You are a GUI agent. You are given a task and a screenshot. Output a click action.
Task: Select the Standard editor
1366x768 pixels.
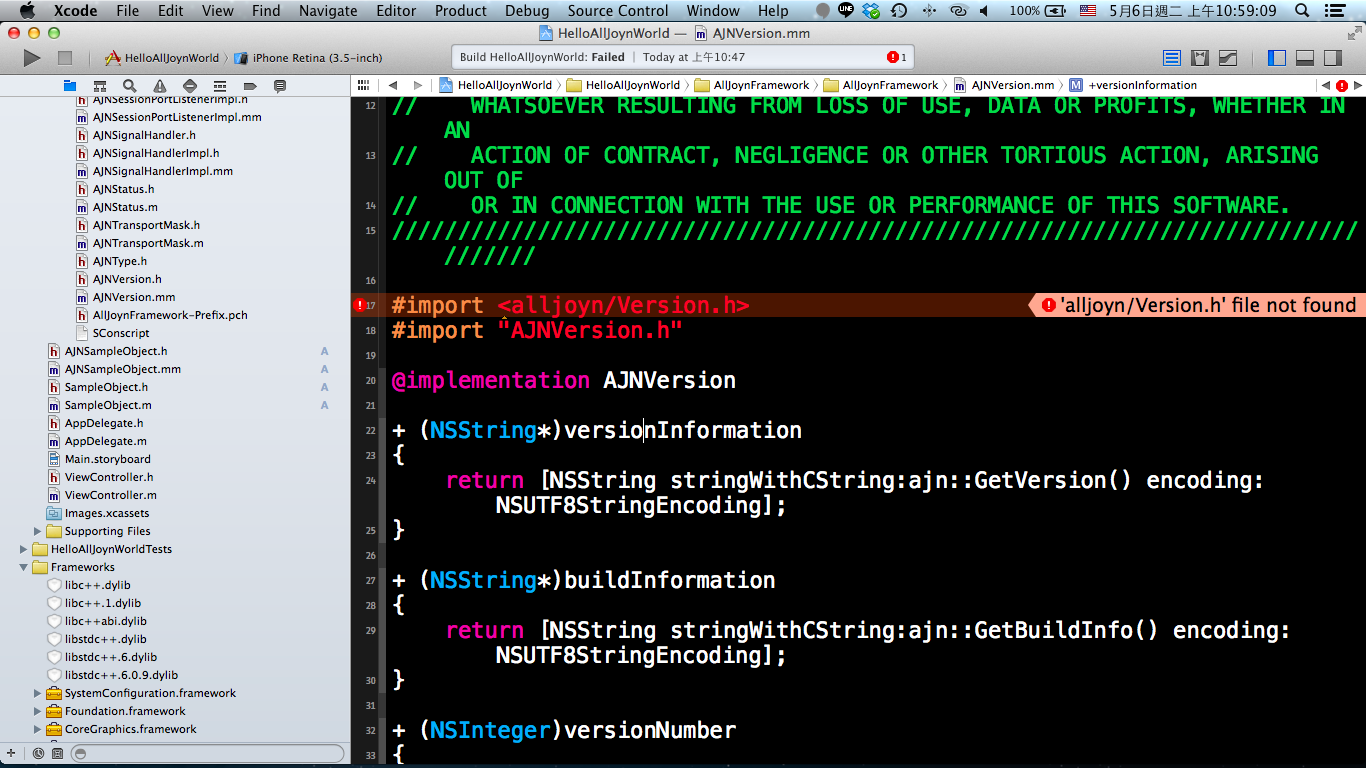(x=1172, y=58)
